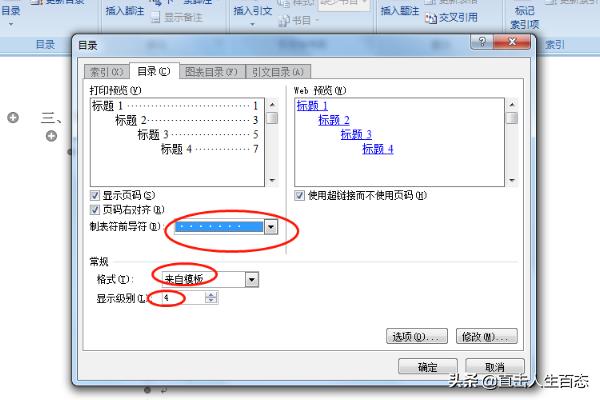Open the 格式 dropdown list
The width and height of the screenshot is (600, 400).
[252, 279]
